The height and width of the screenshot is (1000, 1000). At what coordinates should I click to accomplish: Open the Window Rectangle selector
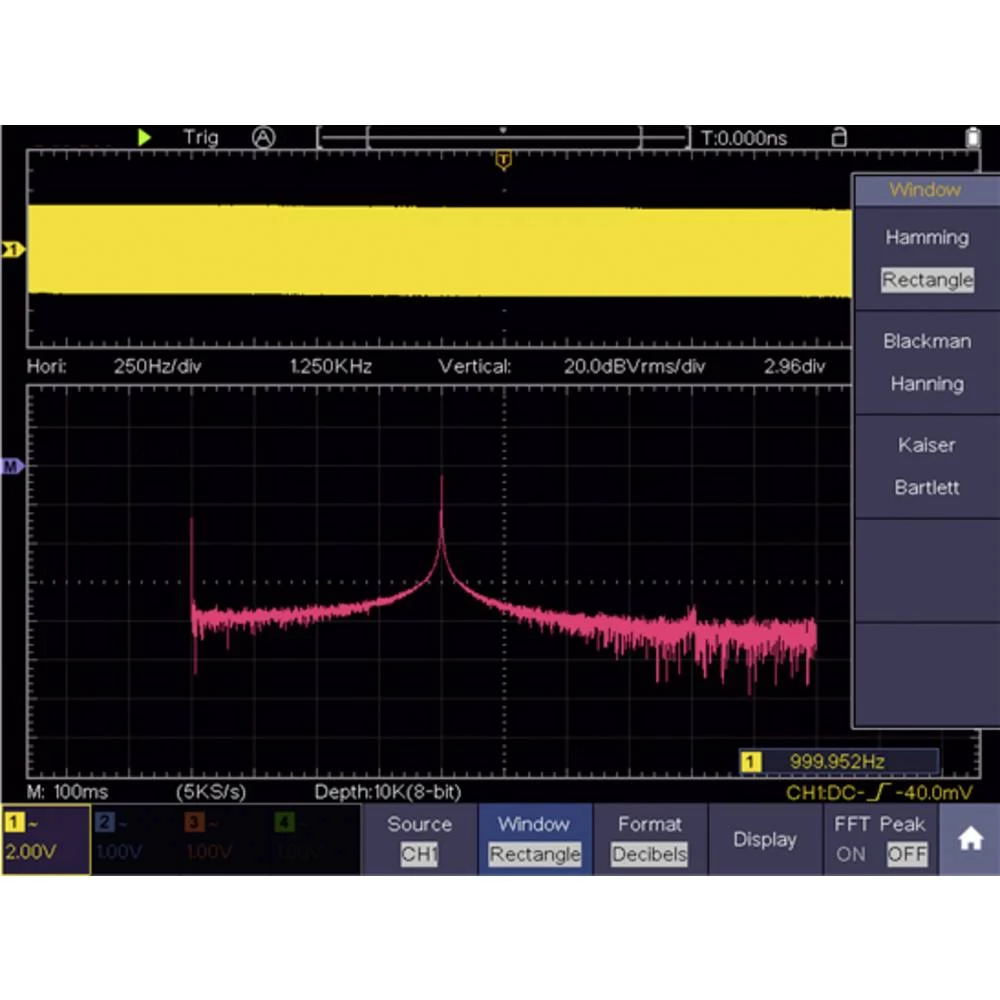(x=534, y=840)
